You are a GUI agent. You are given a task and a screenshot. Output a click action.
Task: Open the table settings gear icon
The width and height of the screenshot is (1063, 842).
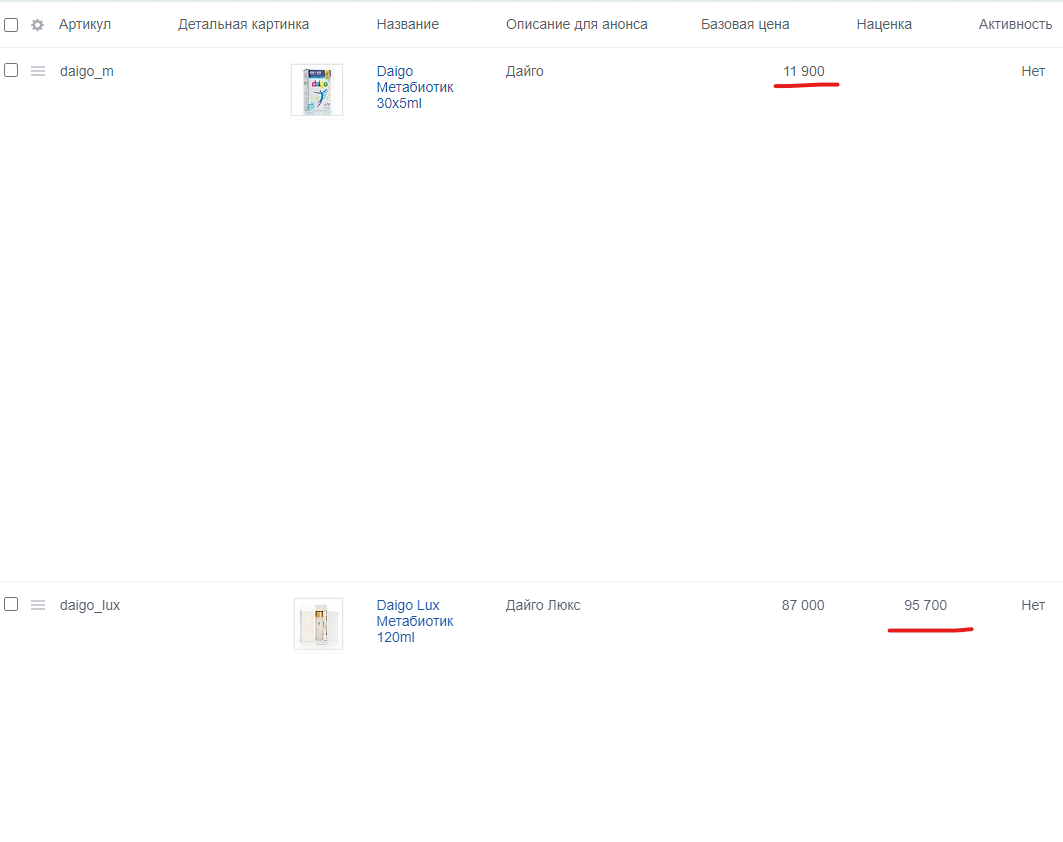(x=37, y=25)
